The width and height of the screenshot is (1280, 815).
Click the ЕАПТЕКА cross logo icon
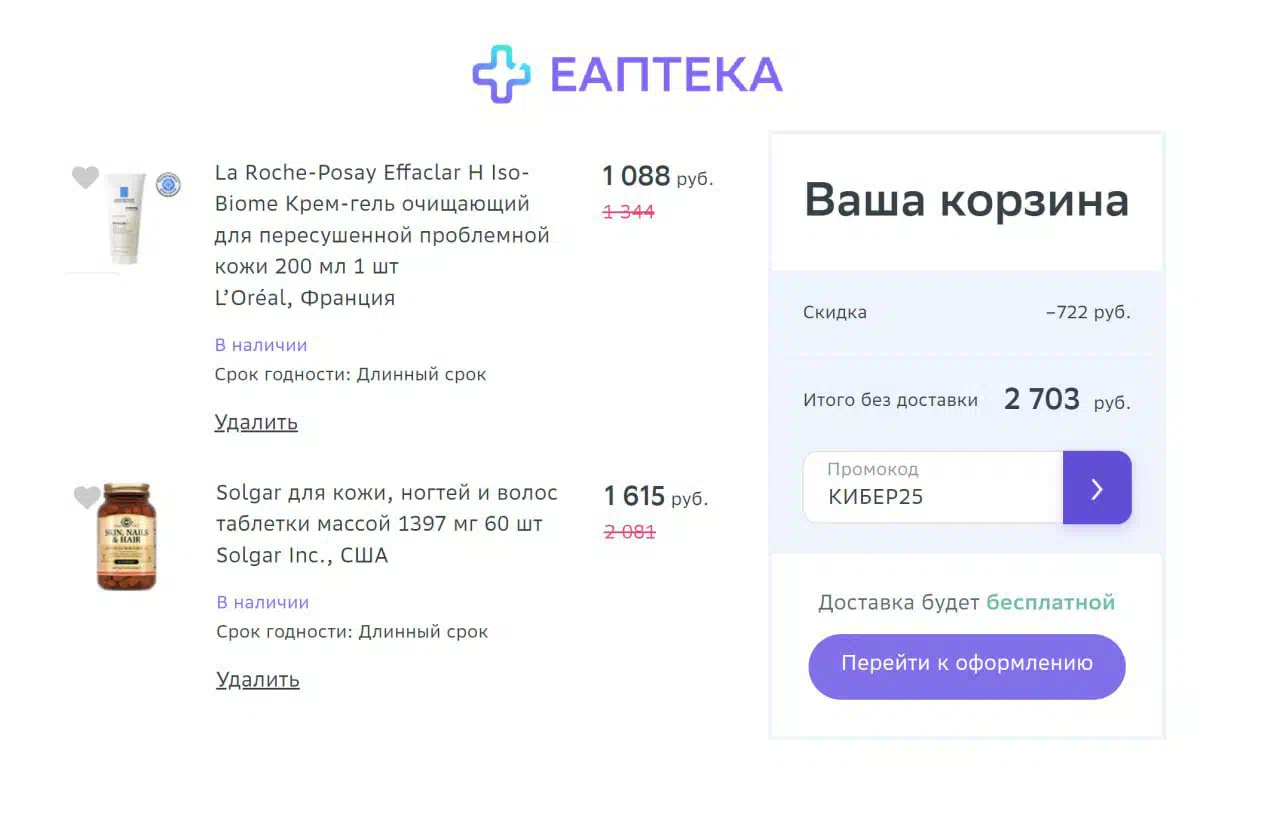[x=501, y=74]
